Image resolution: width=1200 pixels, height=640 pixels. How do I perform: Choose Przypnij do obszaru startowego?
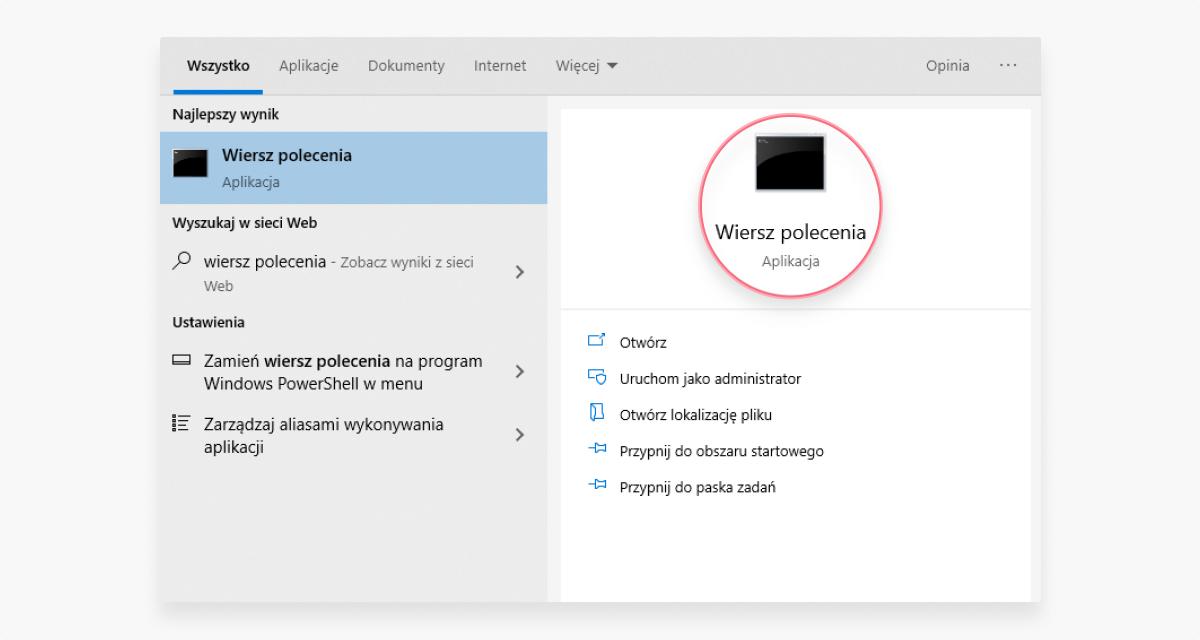pyautogui.click(x=722, y=450)
